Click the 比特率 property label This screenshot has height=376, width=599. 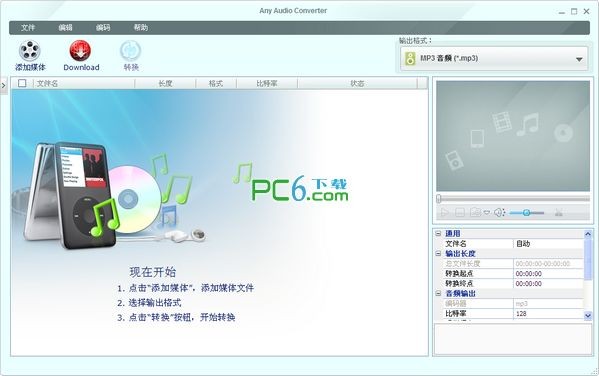pos(456,313)
